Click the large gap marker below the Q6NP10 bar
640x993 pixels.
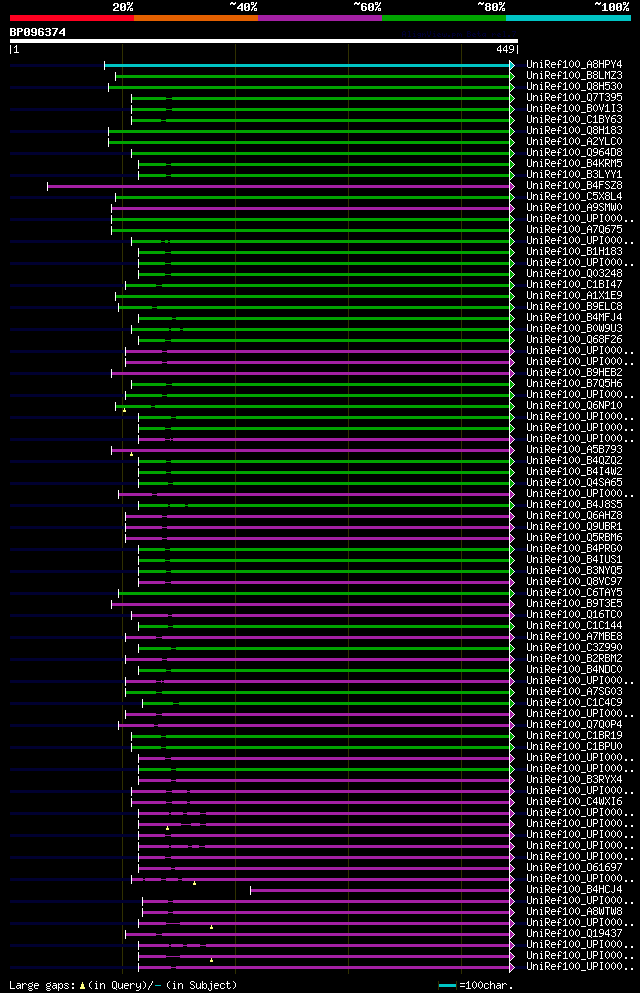(125, 410)
